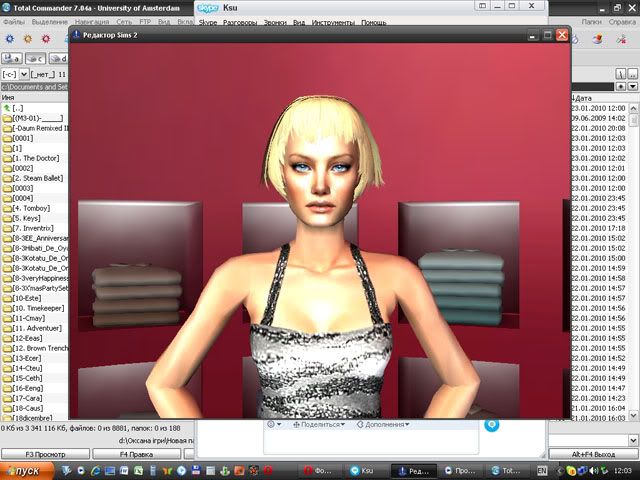The width and height of the screenshot is (640, 480).
Task: Select the [17-Cara] folder
Action: click(23, 398)
